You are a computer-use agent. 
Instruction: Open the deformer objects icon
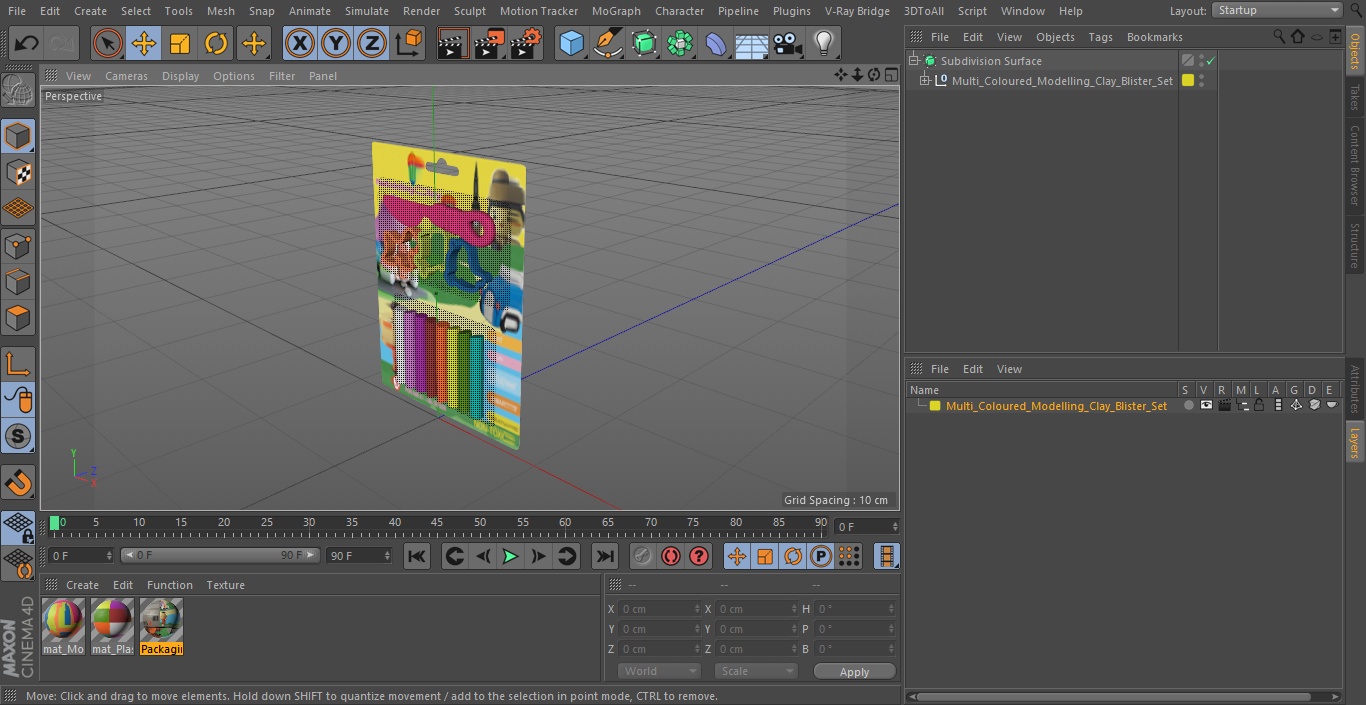click(716, 43)
